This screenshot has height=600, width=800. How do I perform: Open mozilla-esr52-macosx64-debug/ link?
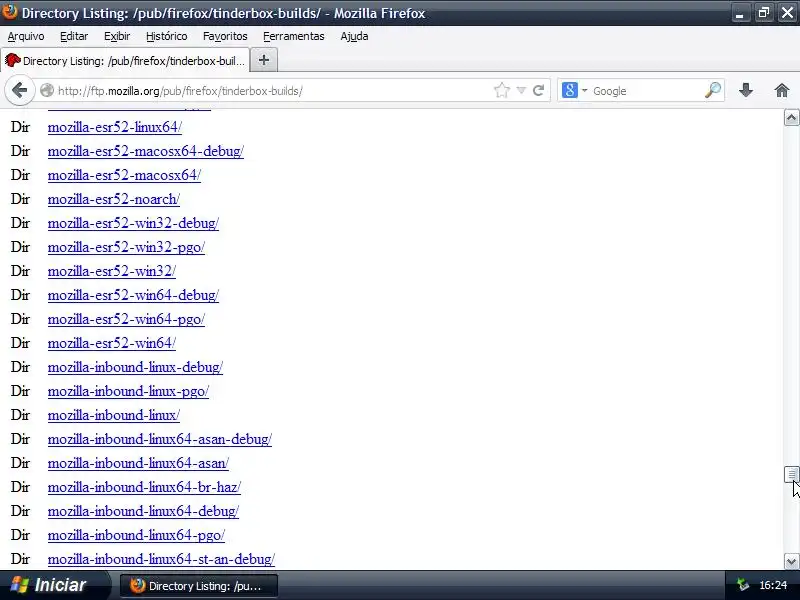146,151
